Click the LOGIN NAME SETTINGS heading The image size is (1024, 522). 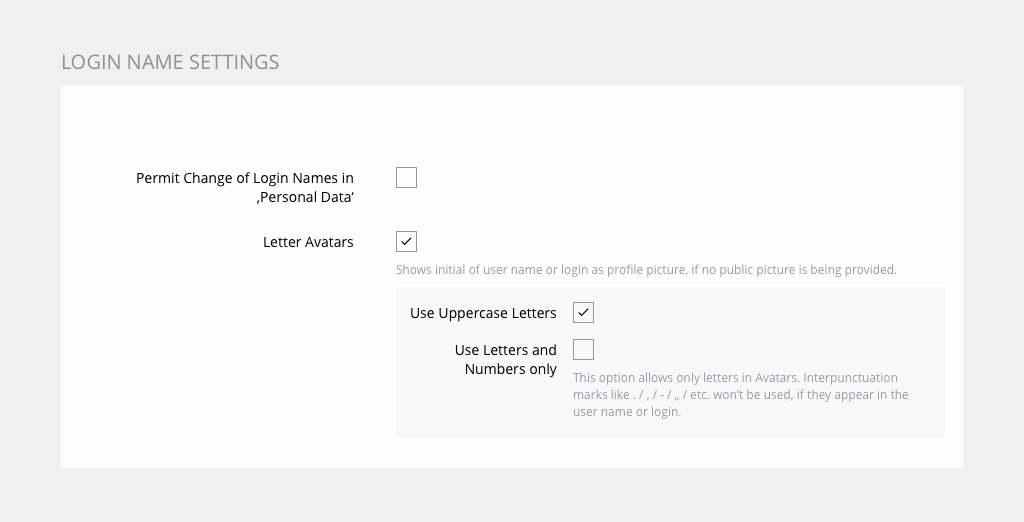click(x=170, y=62)
